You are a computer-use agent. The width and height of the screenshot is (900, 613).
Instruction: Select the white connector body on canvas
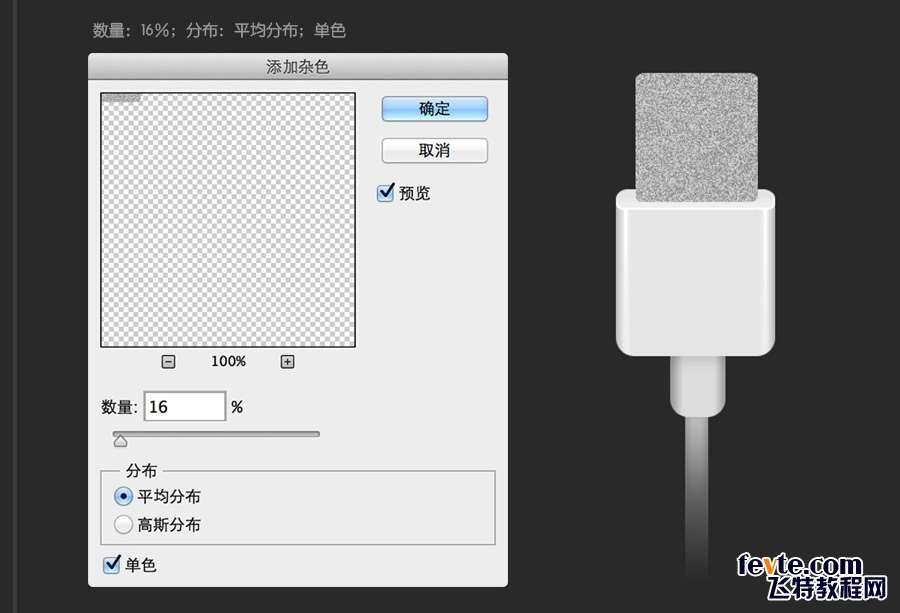coord(695,275)
